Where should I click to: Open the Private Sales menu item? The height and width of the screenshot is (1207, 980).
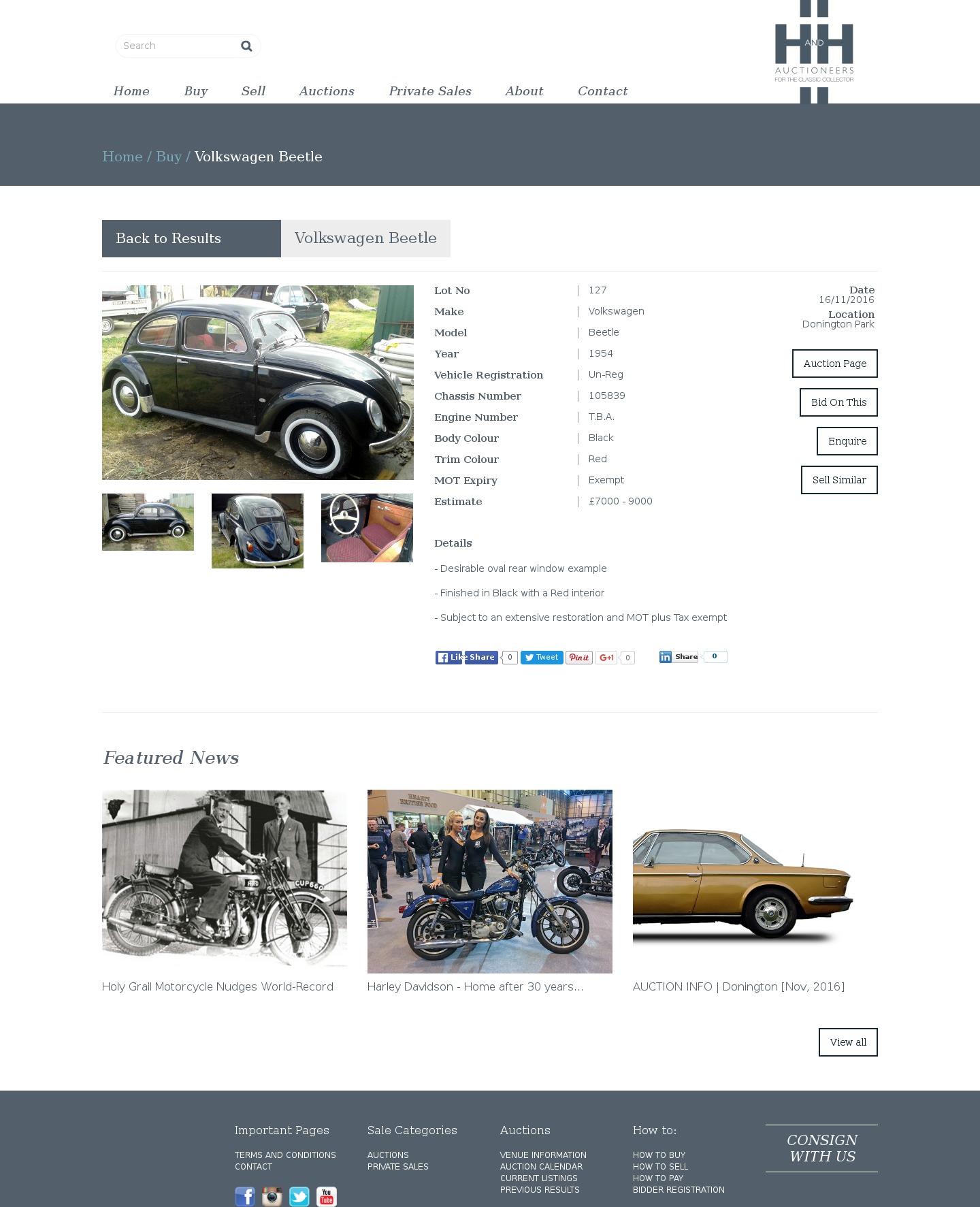point(430,91)
